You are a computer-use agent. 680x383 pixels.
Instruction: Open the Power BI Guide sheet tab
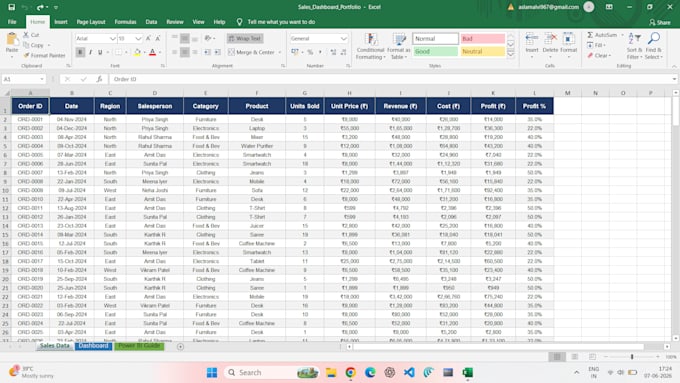[x=139, y=346]
